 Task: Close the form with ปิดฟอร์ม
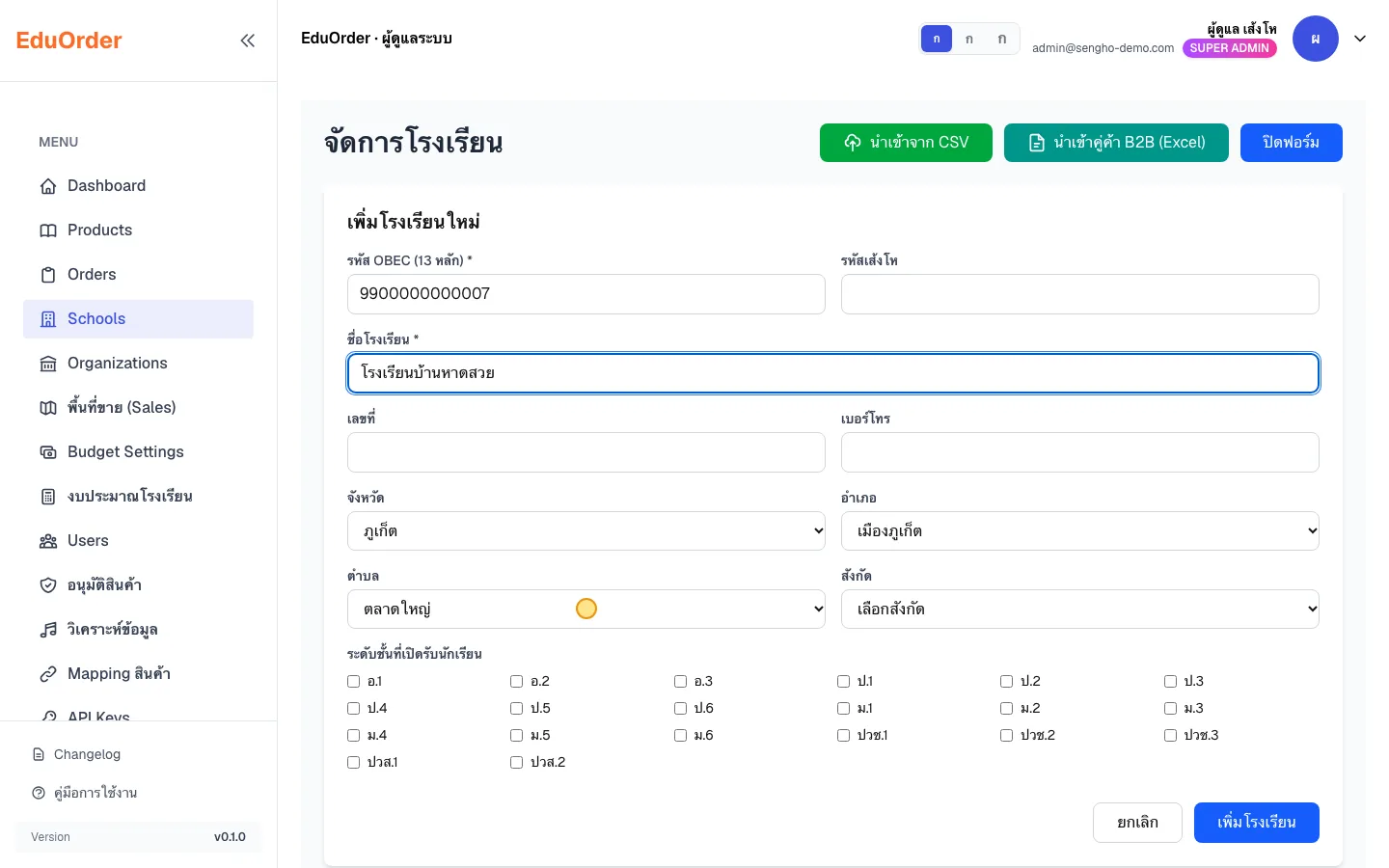[1291, 143]
